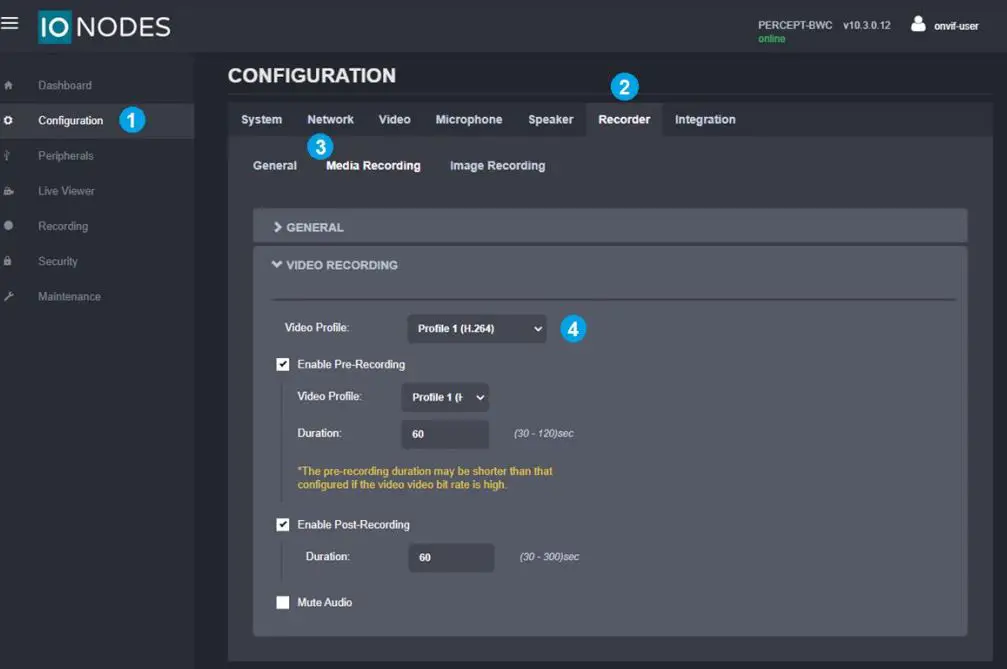Open the Microphone tab
Viewport: 1007px width, 669px height.
pyautogui.click(x=469, y=119)
